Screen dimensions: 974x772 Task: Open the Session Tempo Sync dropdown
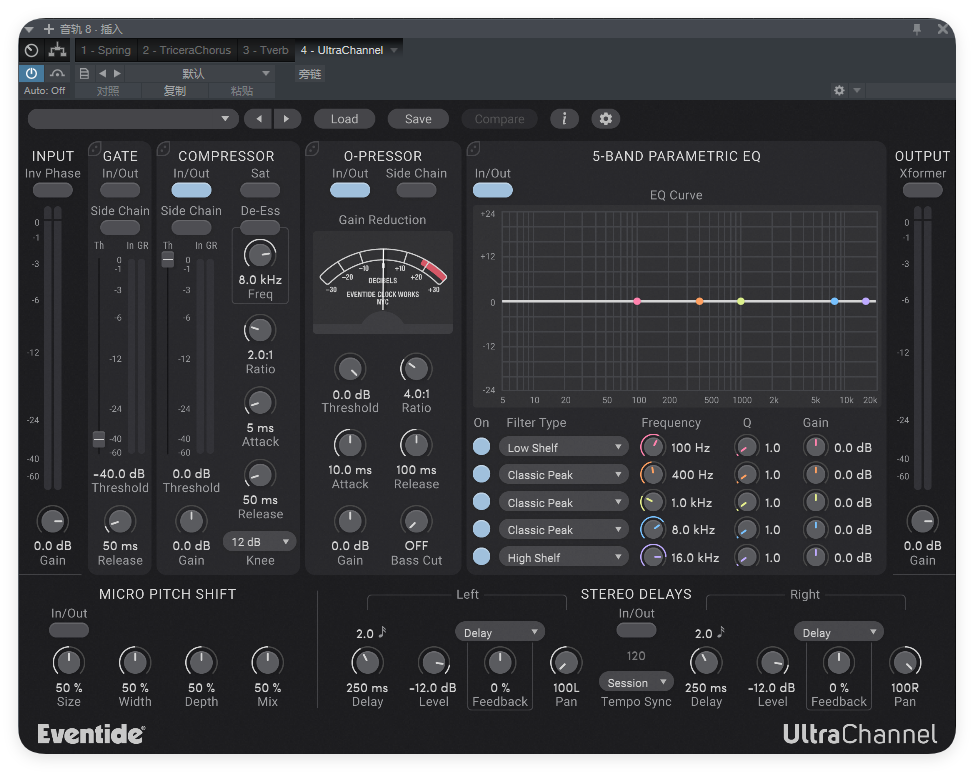[636, 682]
